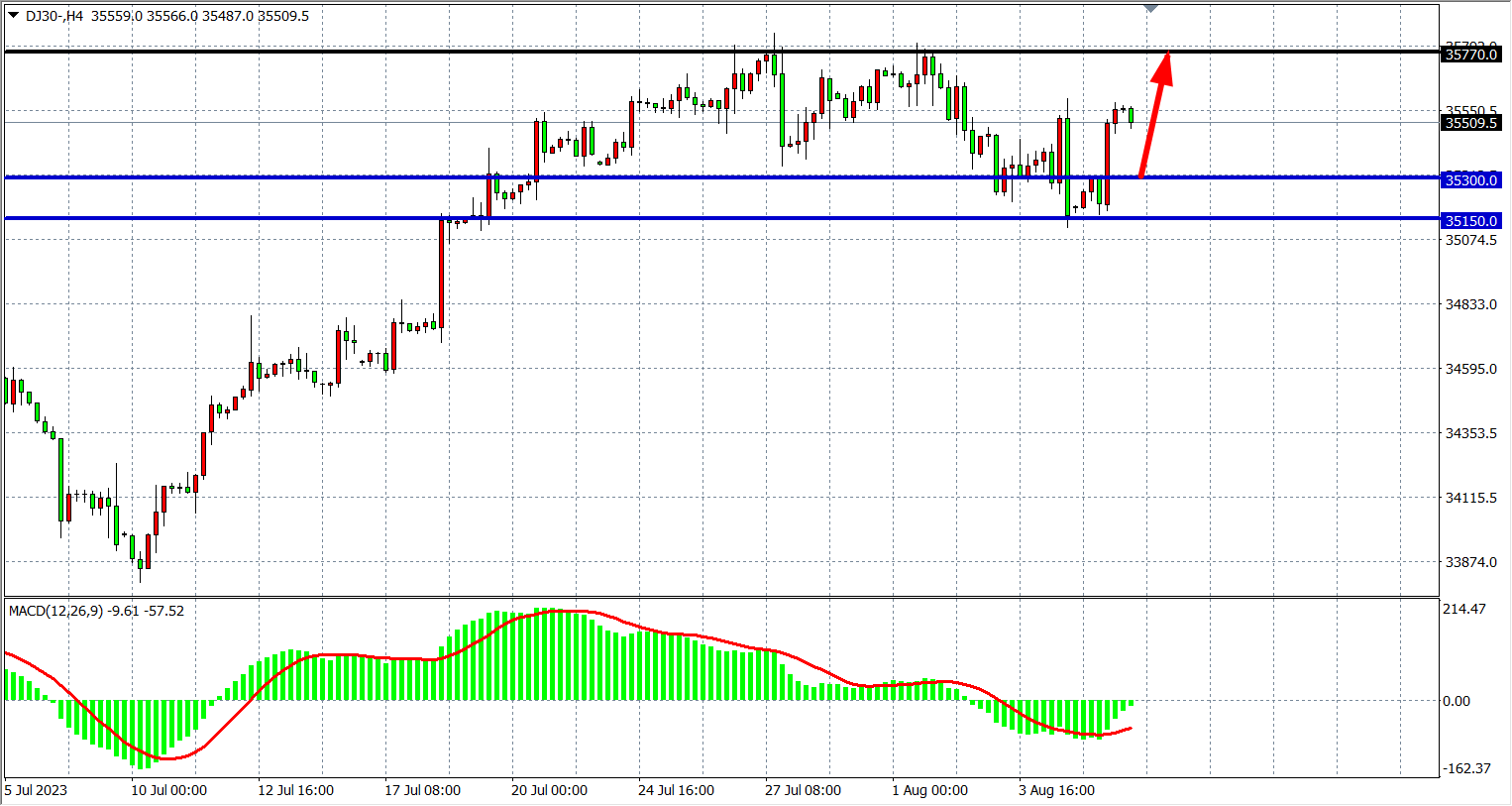Viewport: 1512px width, 806px height.
Task: Click the 34115.5 price scale value
Action: [x=1470, y=498]
